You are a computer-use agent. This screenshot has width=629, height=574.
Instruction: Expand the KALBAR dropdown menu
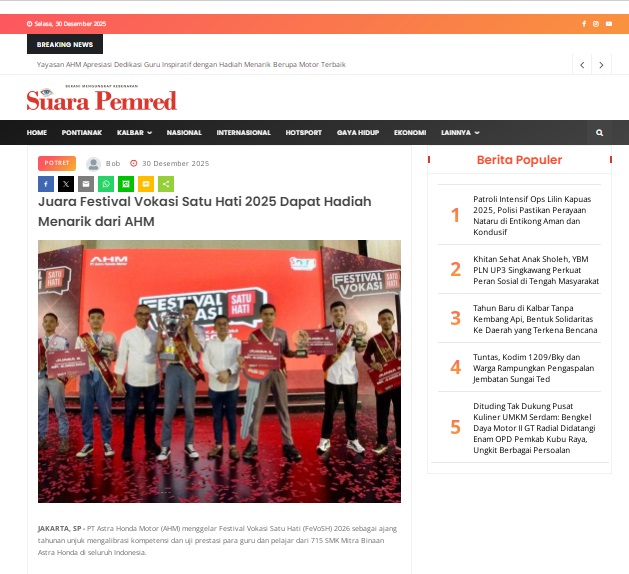point(134,132)
